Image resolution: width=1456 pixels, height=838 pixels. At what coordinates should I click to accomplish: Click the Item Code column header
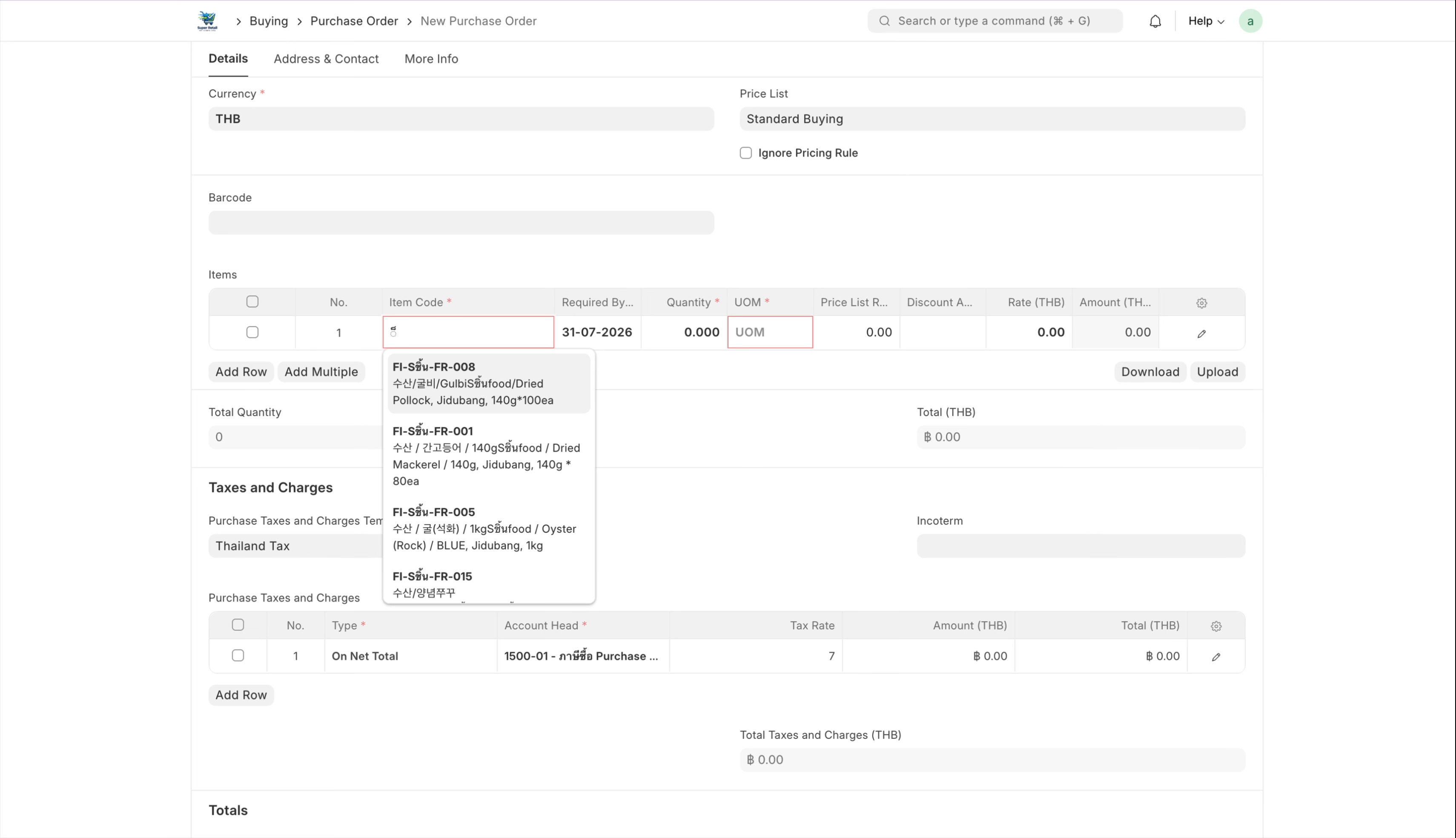(468, 302)
